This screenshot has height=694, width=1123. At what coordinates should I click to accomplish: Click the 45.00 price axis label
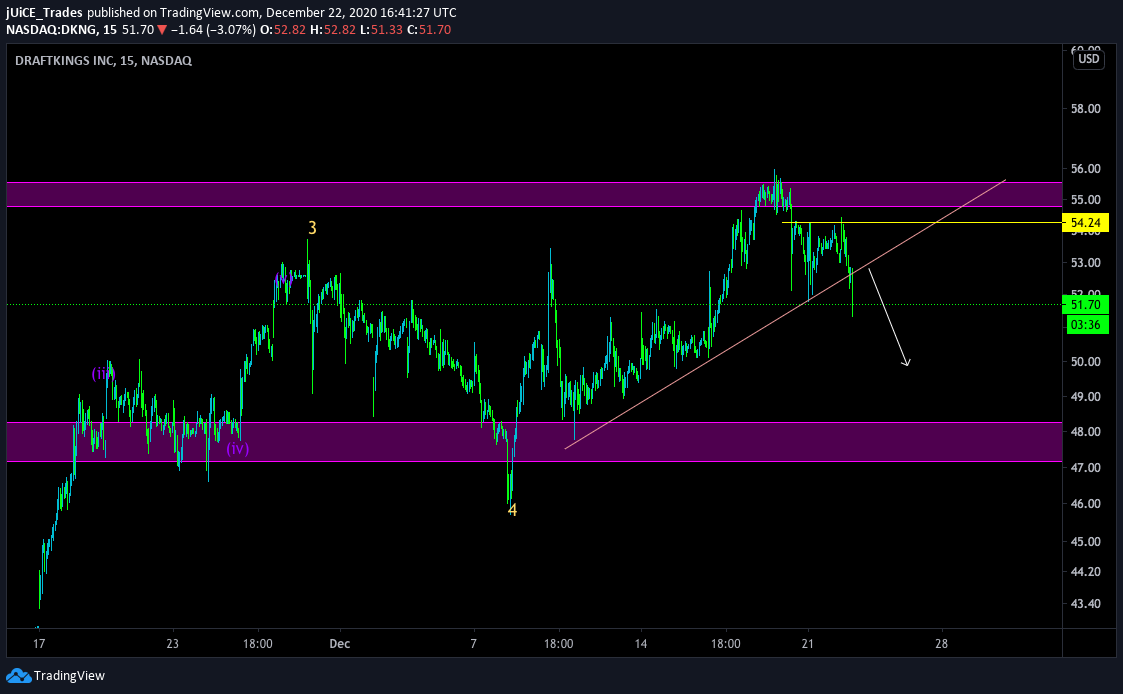(1085, 541)
